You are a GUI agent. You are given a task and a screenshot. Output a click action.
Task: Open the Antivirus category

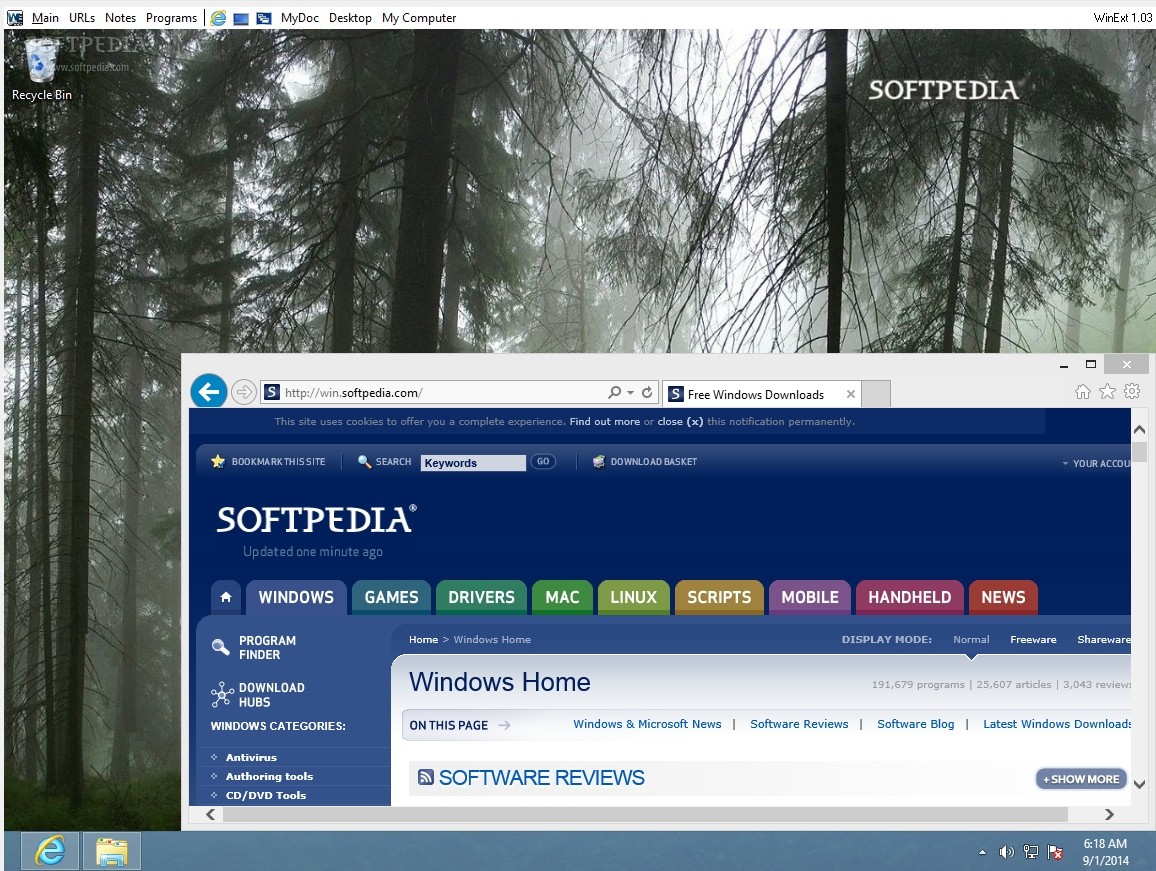click(x=251, y=757)
